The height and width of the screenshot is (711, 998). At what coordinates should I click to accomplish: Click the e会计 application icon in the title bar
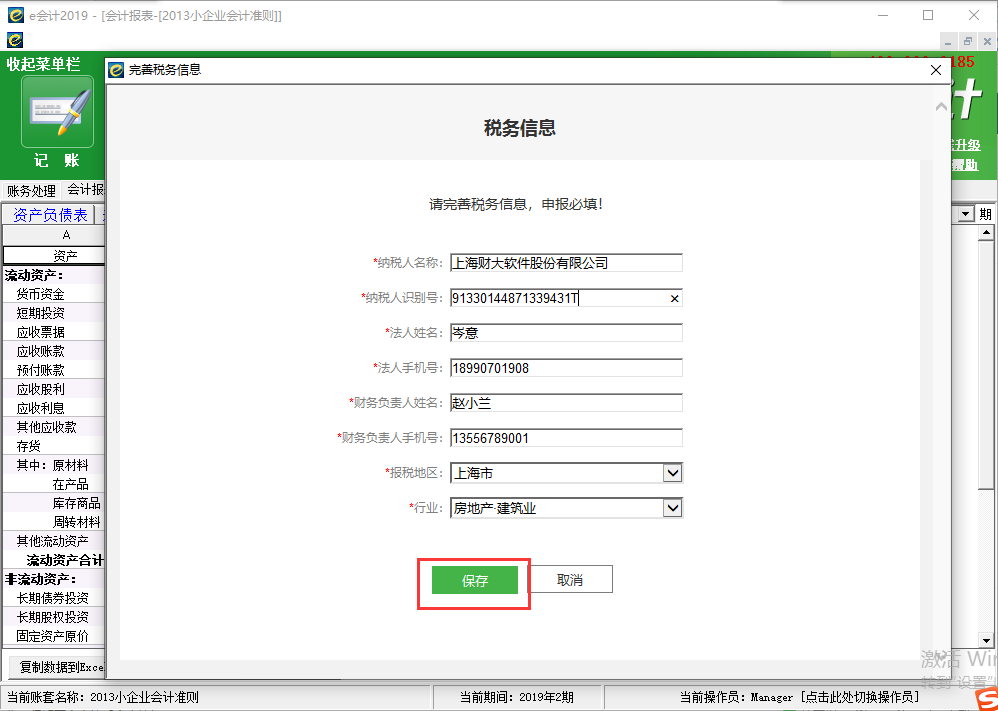pyautogui.click(x=16, y=15)
